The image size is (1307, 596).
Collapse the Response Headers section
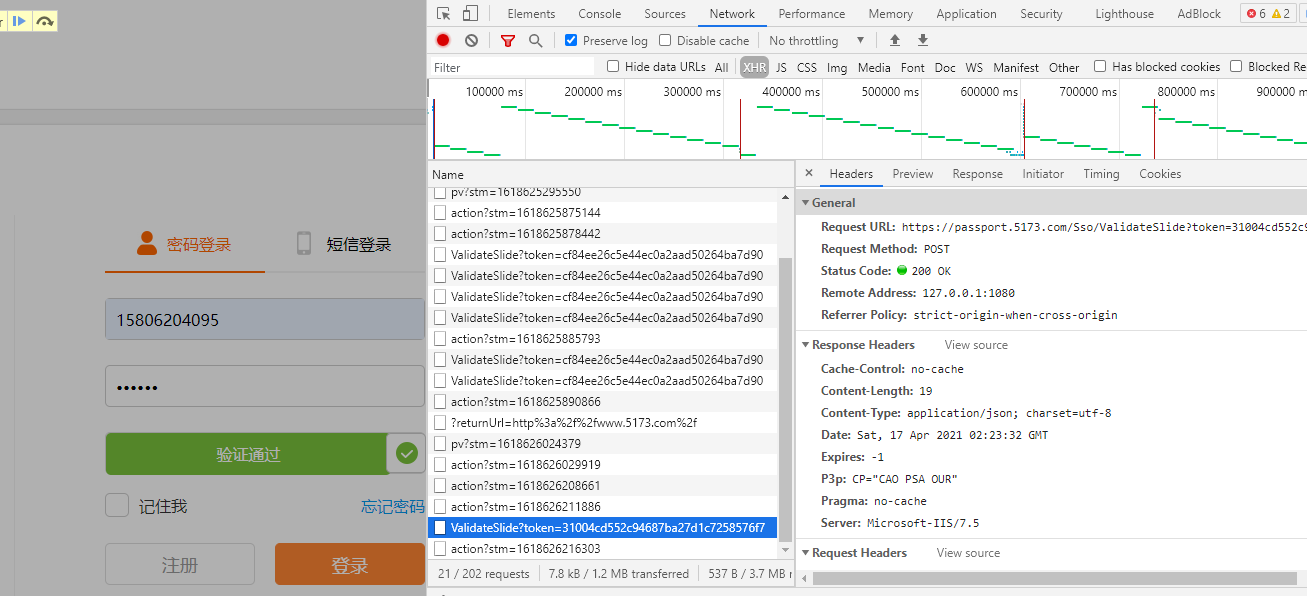pyautogui.click(x=805, y=345)
